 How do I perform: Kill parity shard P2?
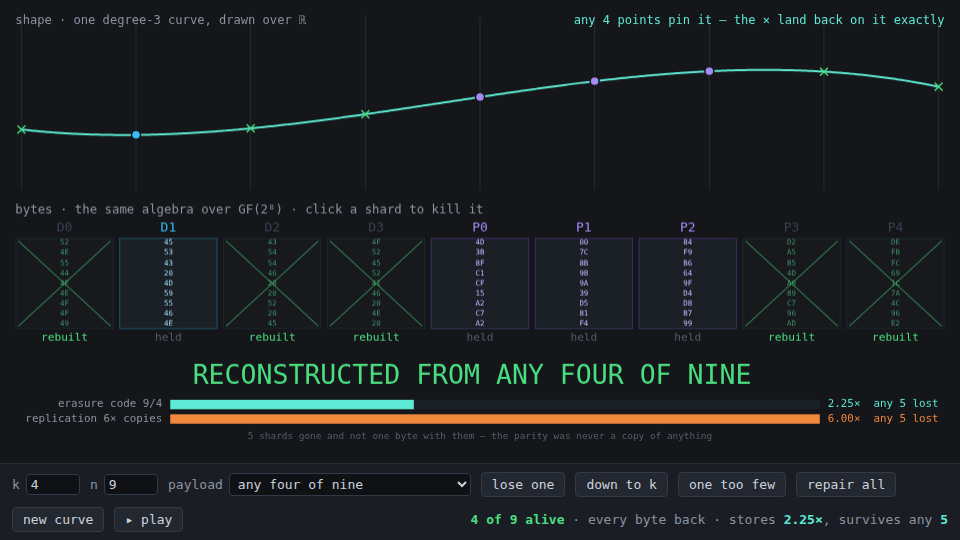pyautogui.click(x=688, y=283)
